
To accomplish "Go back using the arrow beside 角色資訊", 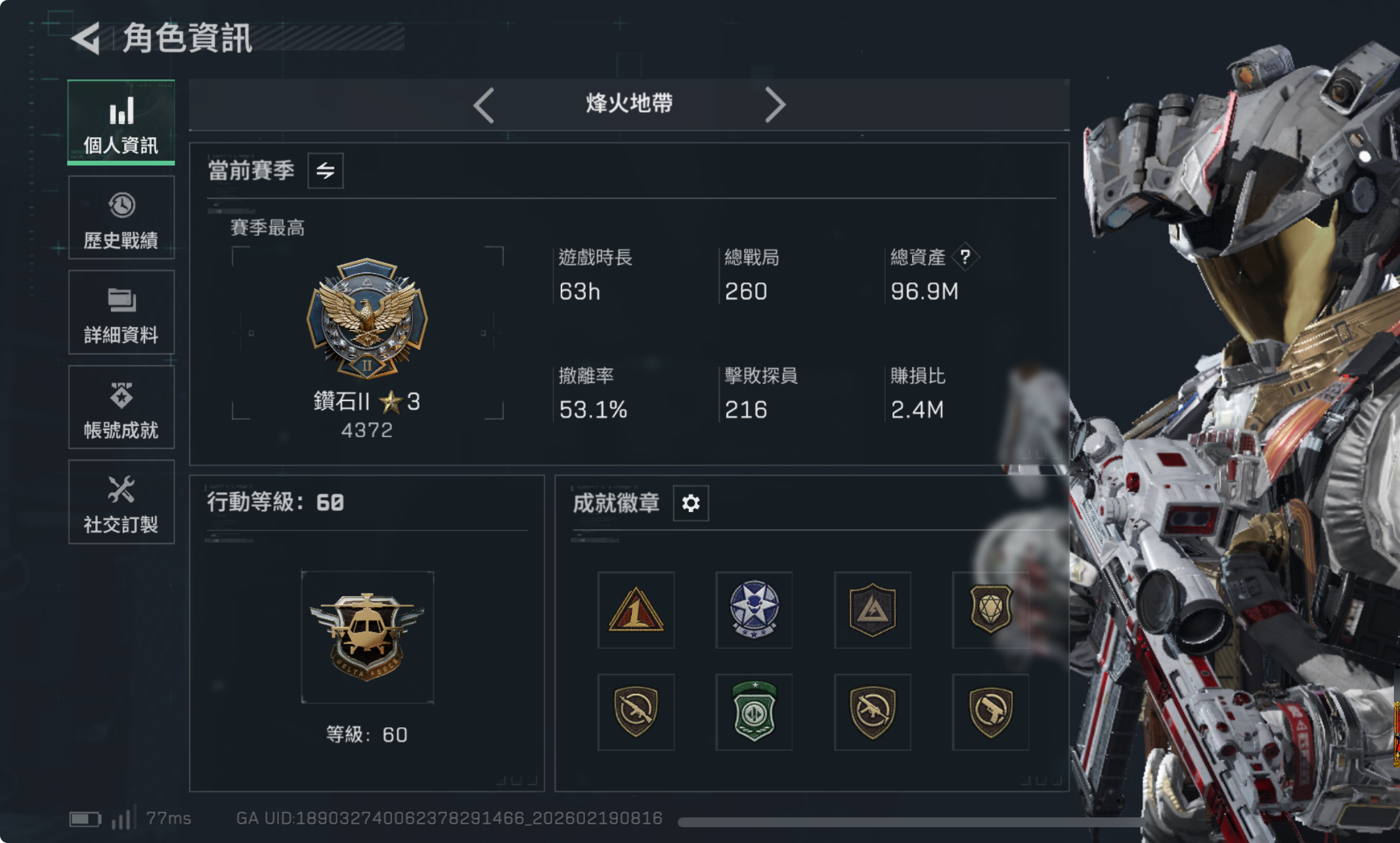I will coord(86,38).
